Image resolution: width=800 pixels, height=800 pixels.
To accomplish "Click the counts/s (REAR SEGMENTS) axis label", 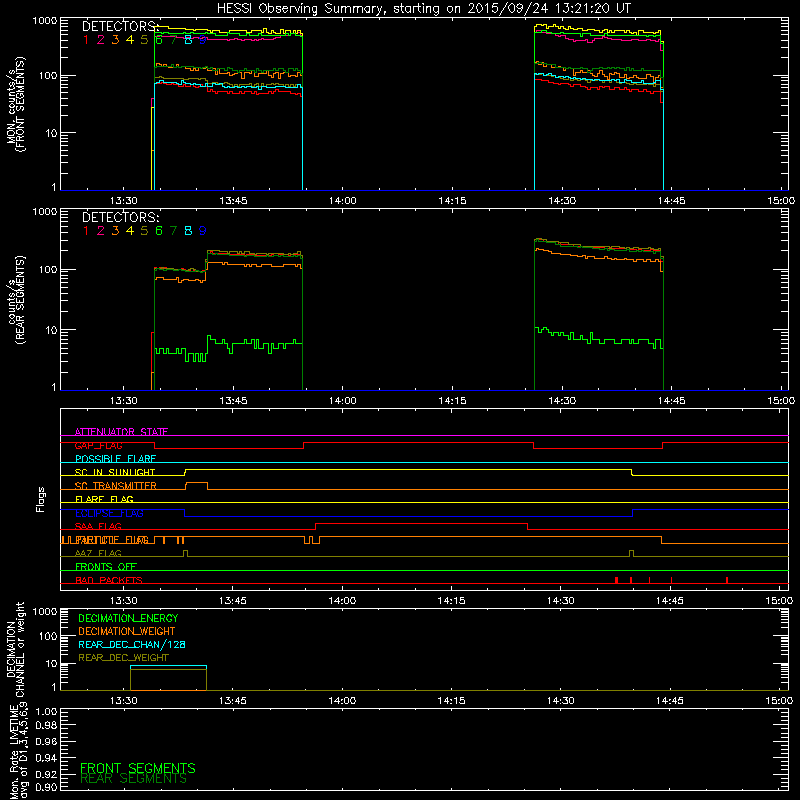I will point(16,300).
